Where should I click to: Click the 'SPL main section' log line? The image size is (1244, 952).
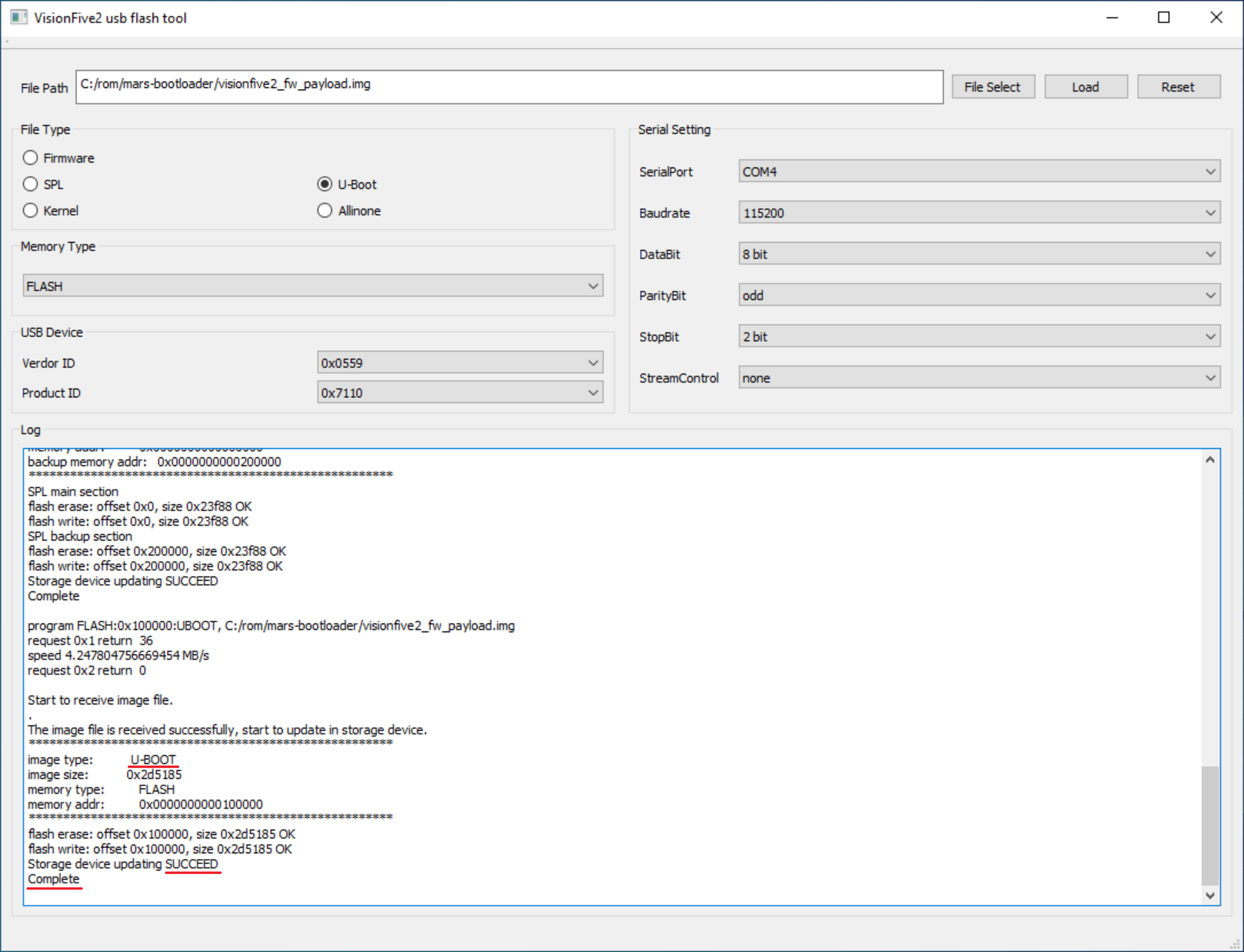point(73,491)
